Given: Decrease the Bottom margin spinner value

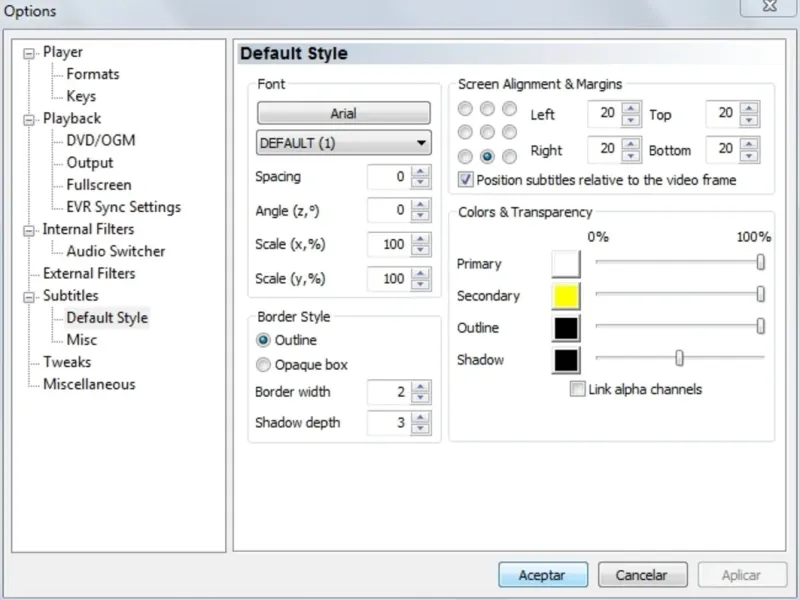Looking at the screenshot, I should pos(750,156).
